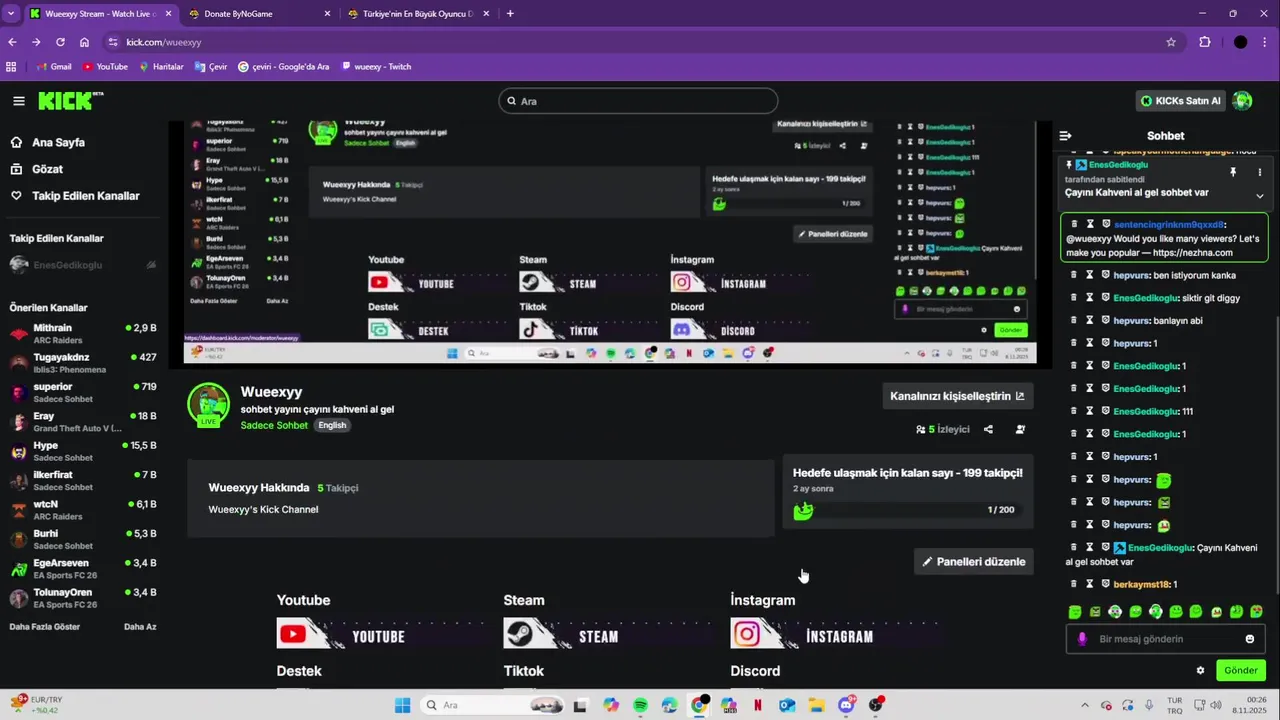Click the address bar showing kick.com/wueexyy
Viewport: 1280px width, 720px height.
(x=640, y=42)
